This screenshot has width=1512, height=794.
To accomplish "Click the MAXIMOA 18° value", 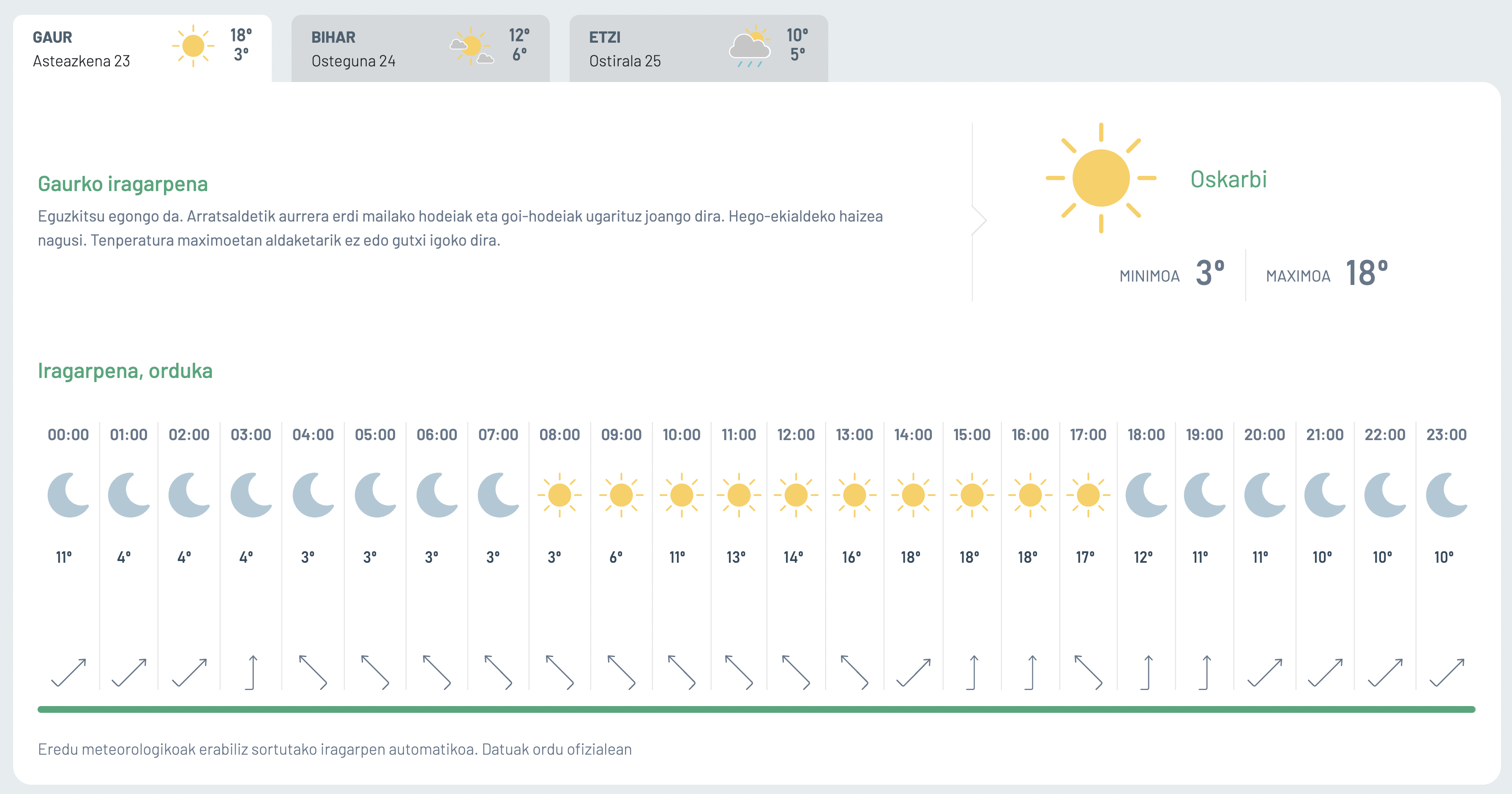I will (1367, 274).
